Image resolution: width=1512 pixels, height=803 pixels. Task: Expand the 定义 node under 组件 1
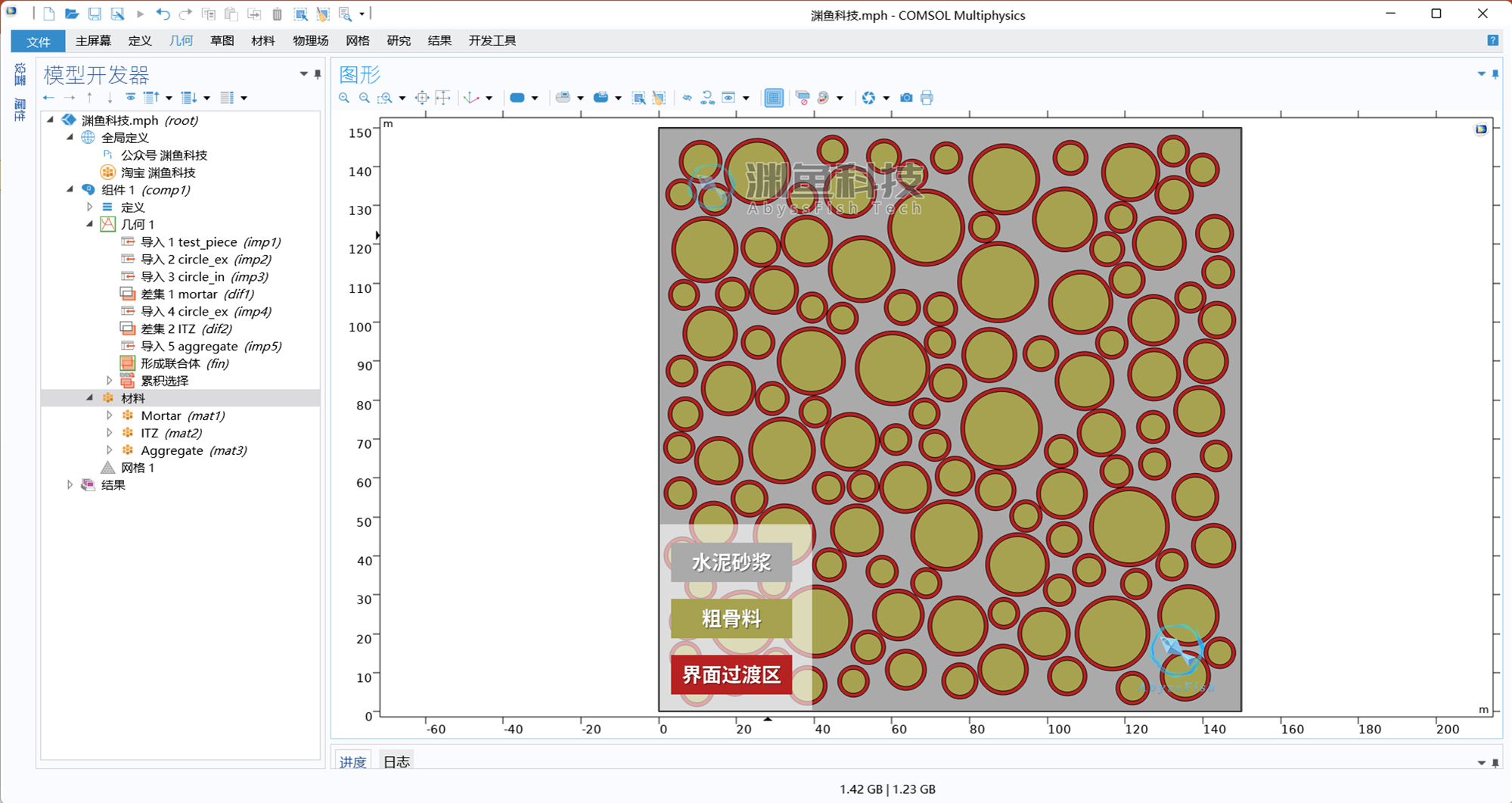coord(90,207)
